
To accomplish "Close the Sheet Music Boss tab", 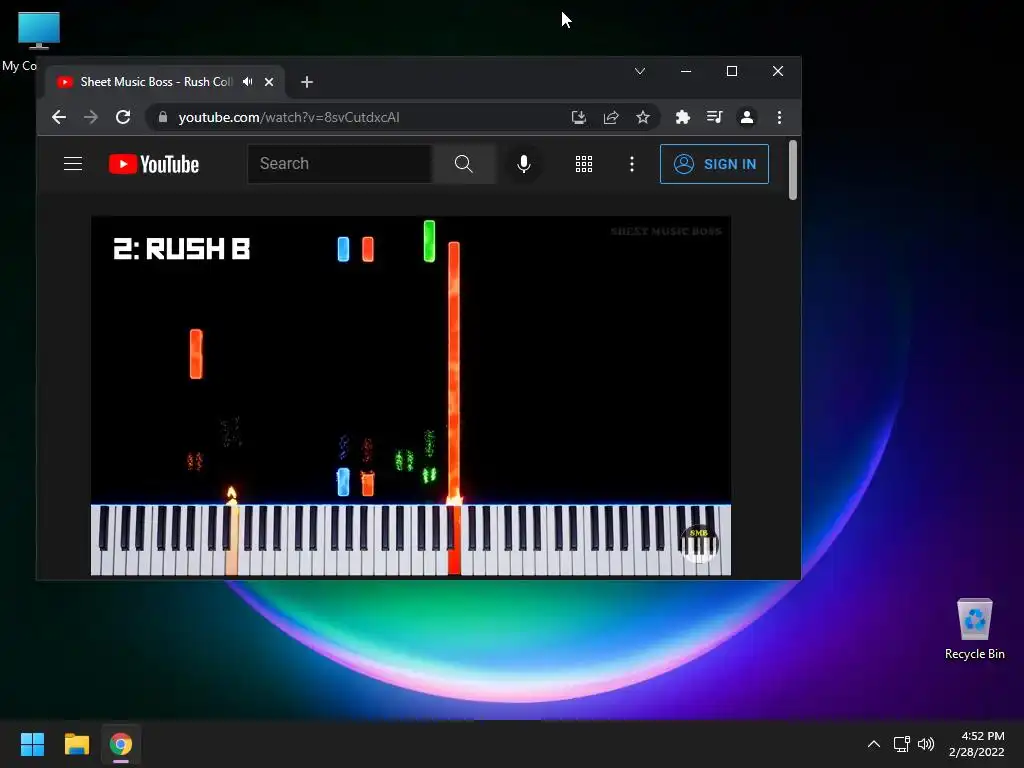I will 269,82.
